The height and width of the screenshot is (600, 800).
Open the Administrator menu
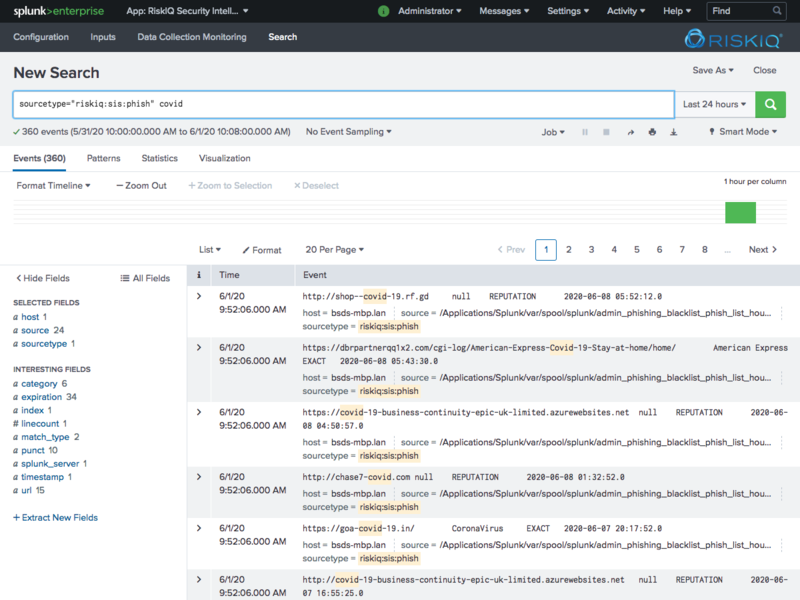(x=430, y=11)
